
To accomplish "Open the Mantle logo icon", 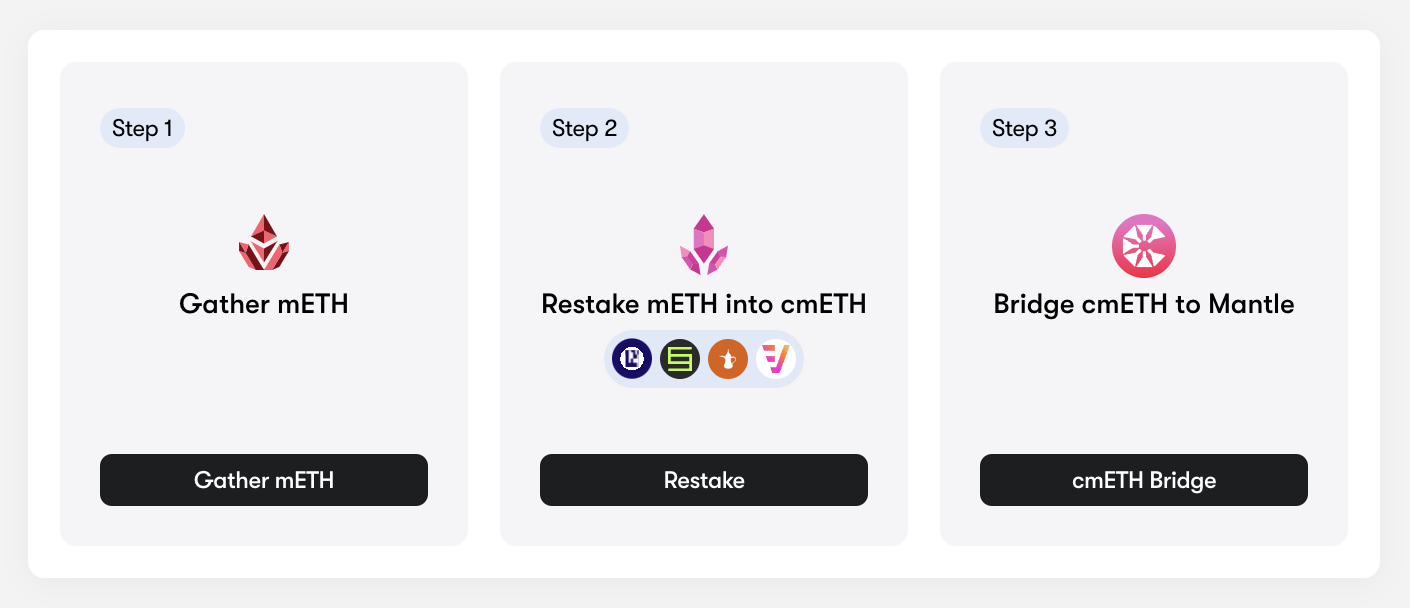I will point(1144,245).
